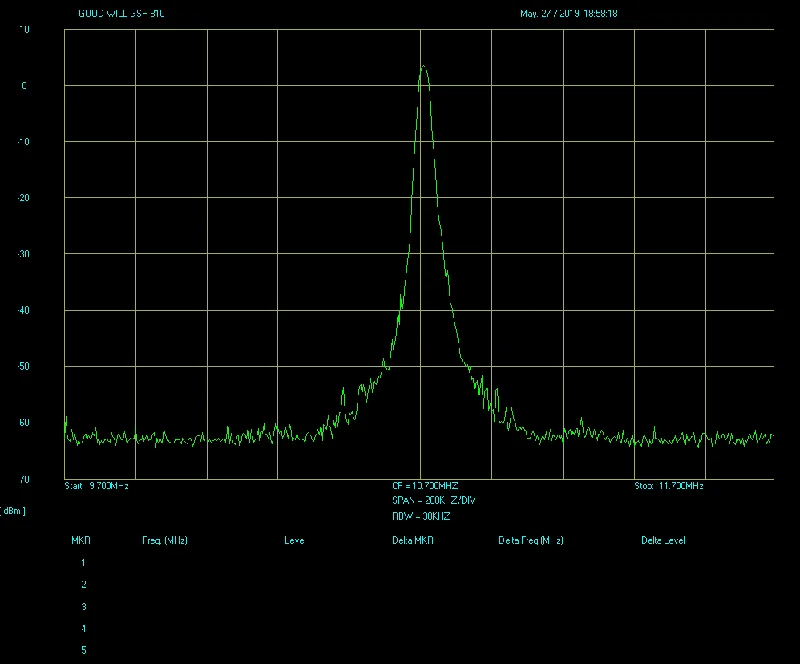Click the SPAN per division readout

434,501
